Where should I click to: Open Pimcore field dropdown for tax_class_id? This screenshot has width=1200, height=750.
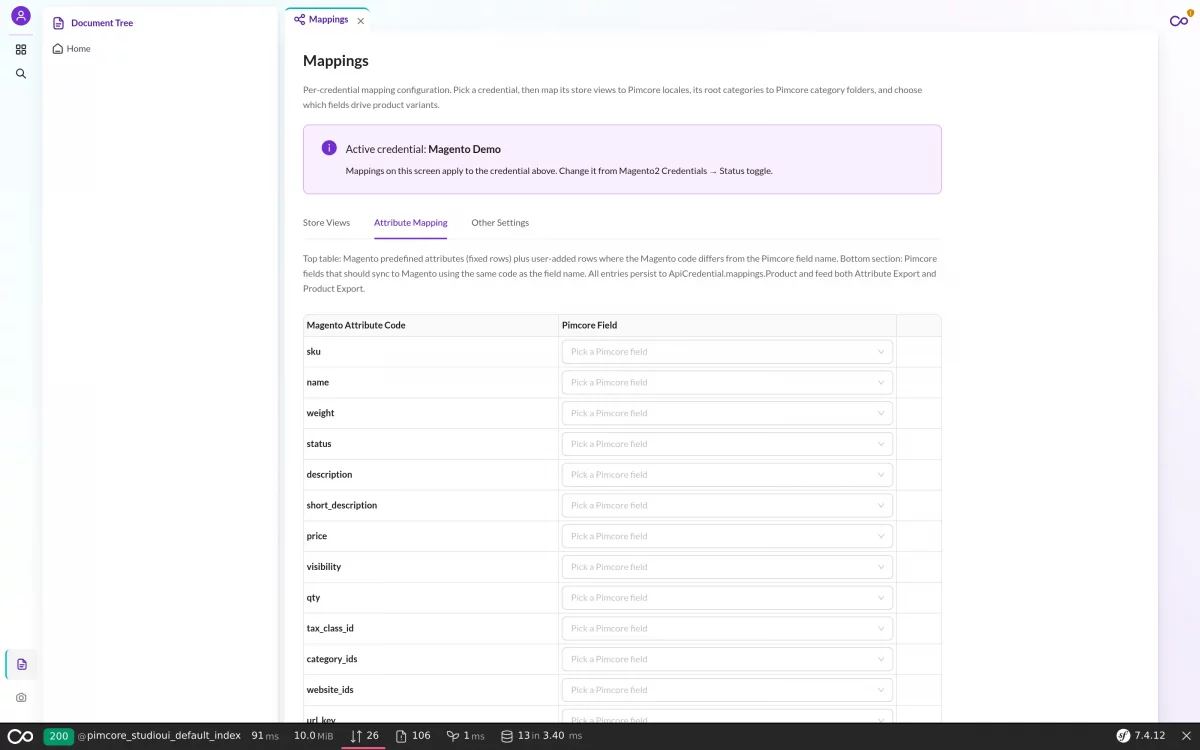coord(727,628)
